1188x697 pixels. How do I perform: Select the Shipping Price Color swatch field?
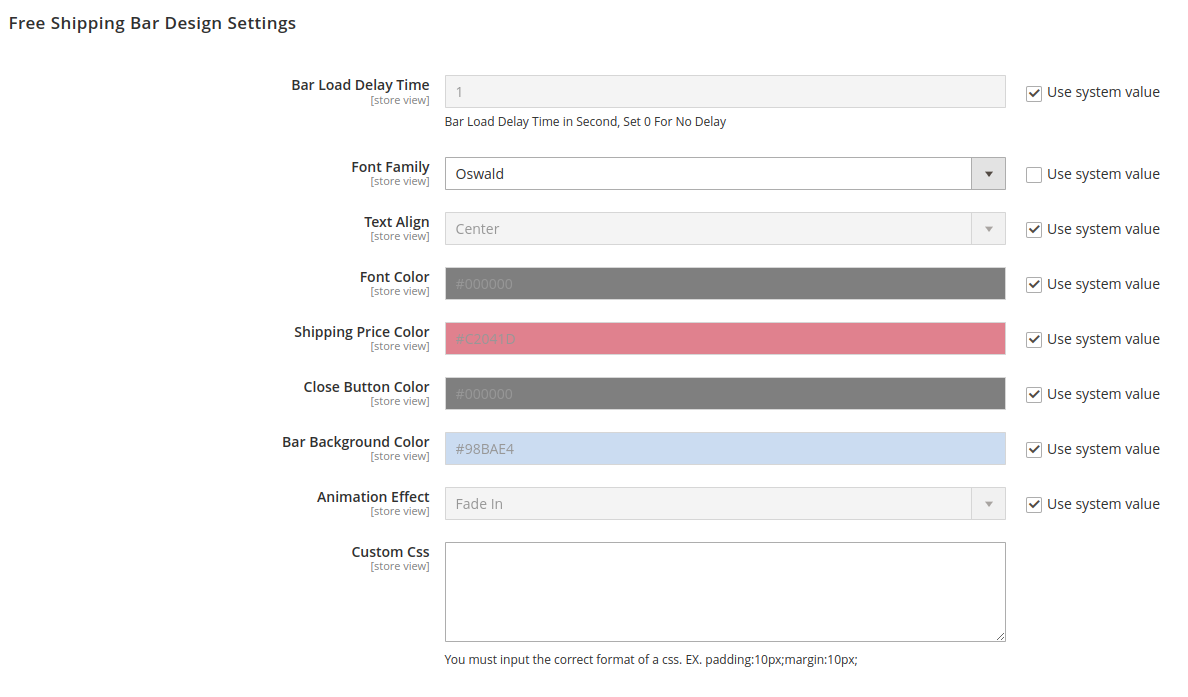click(725, 339)
